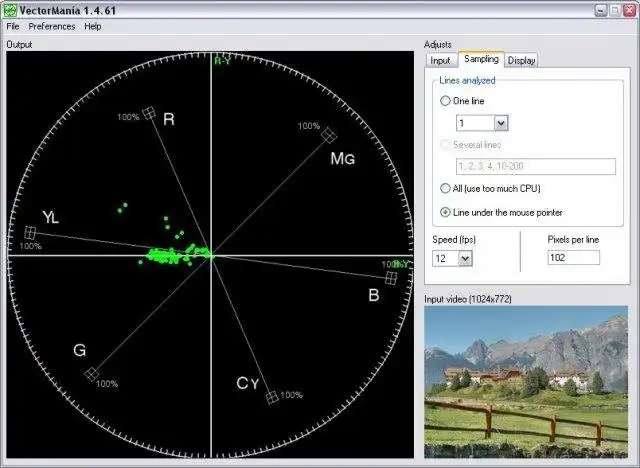Click the input video mountain thumbnail
The height and width of the screenshot is (468, 640).
point(526,382)
